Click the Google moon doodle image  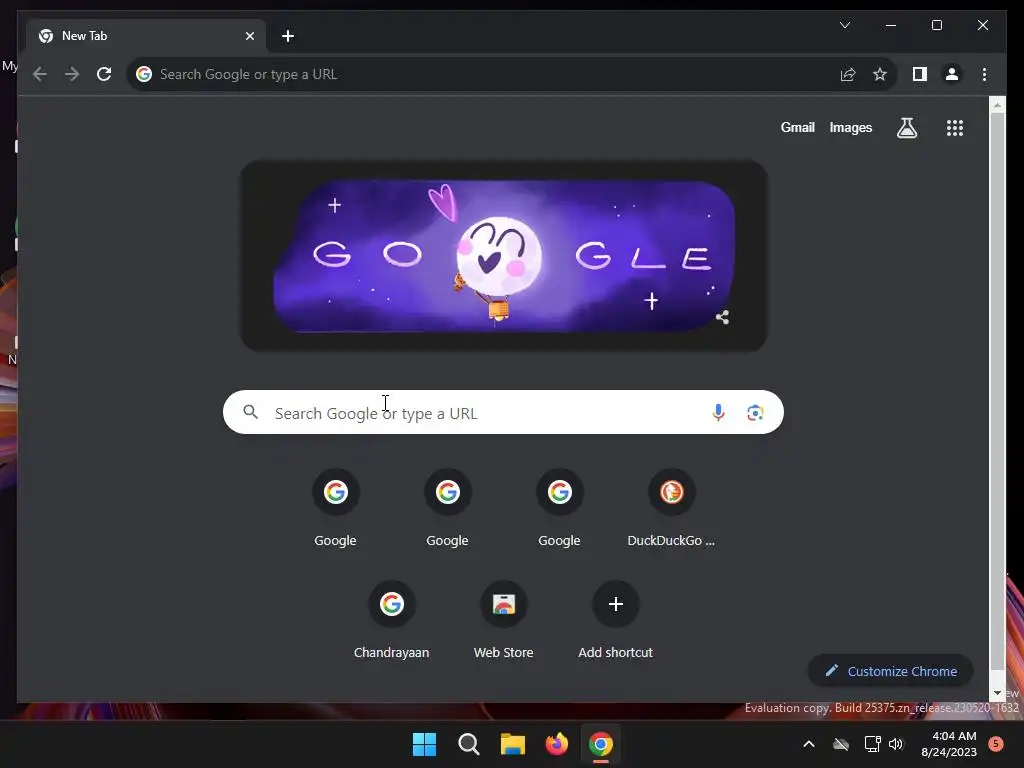click(504, 256)
